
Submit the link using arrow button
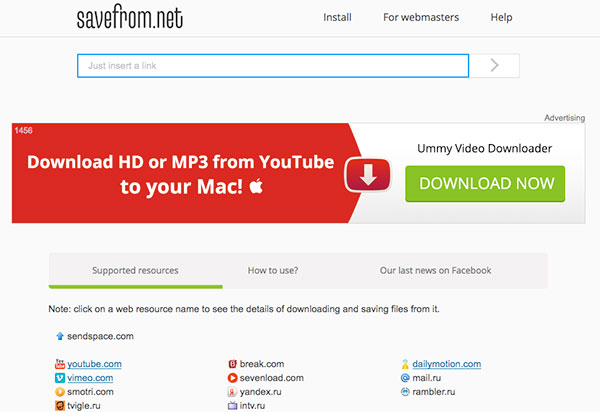point(494,66)
